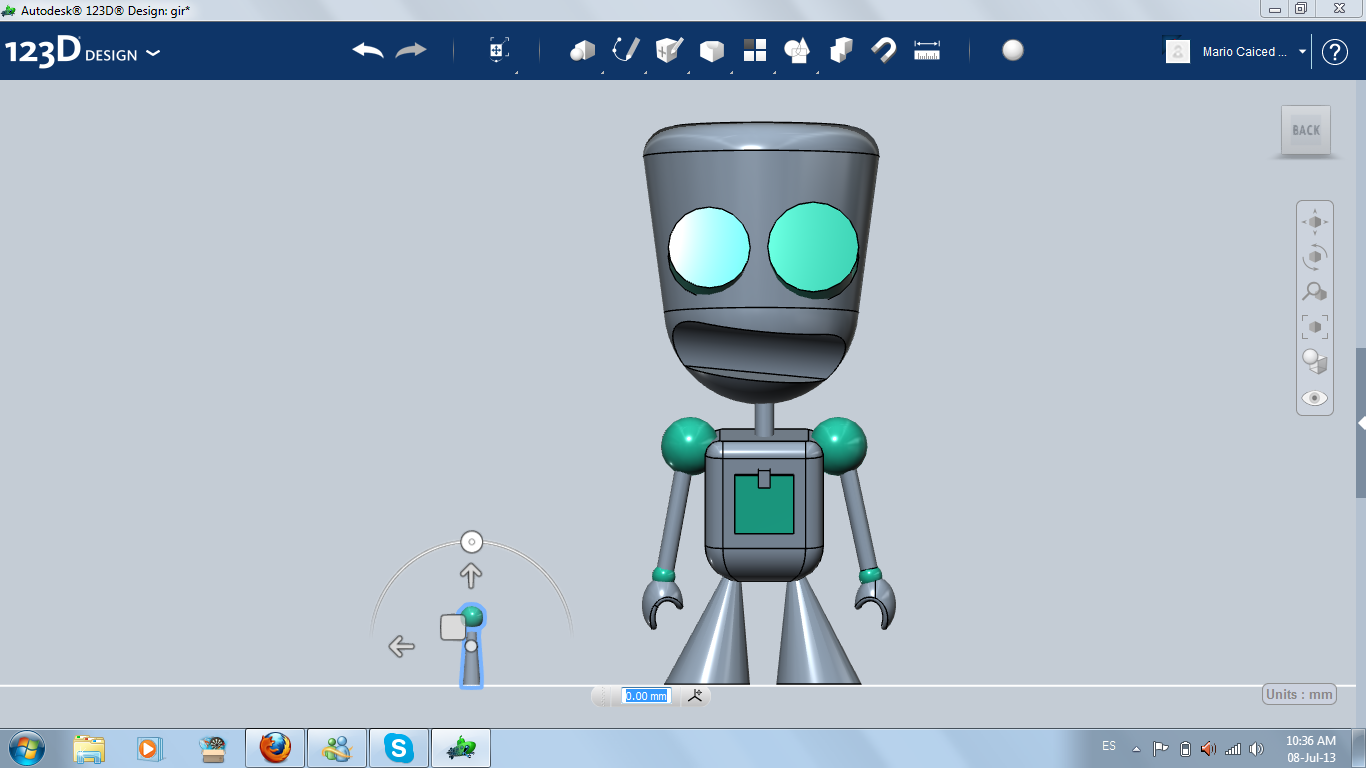Open the Pattern tools menu
Screen dimensions: 1366x768
755,50
